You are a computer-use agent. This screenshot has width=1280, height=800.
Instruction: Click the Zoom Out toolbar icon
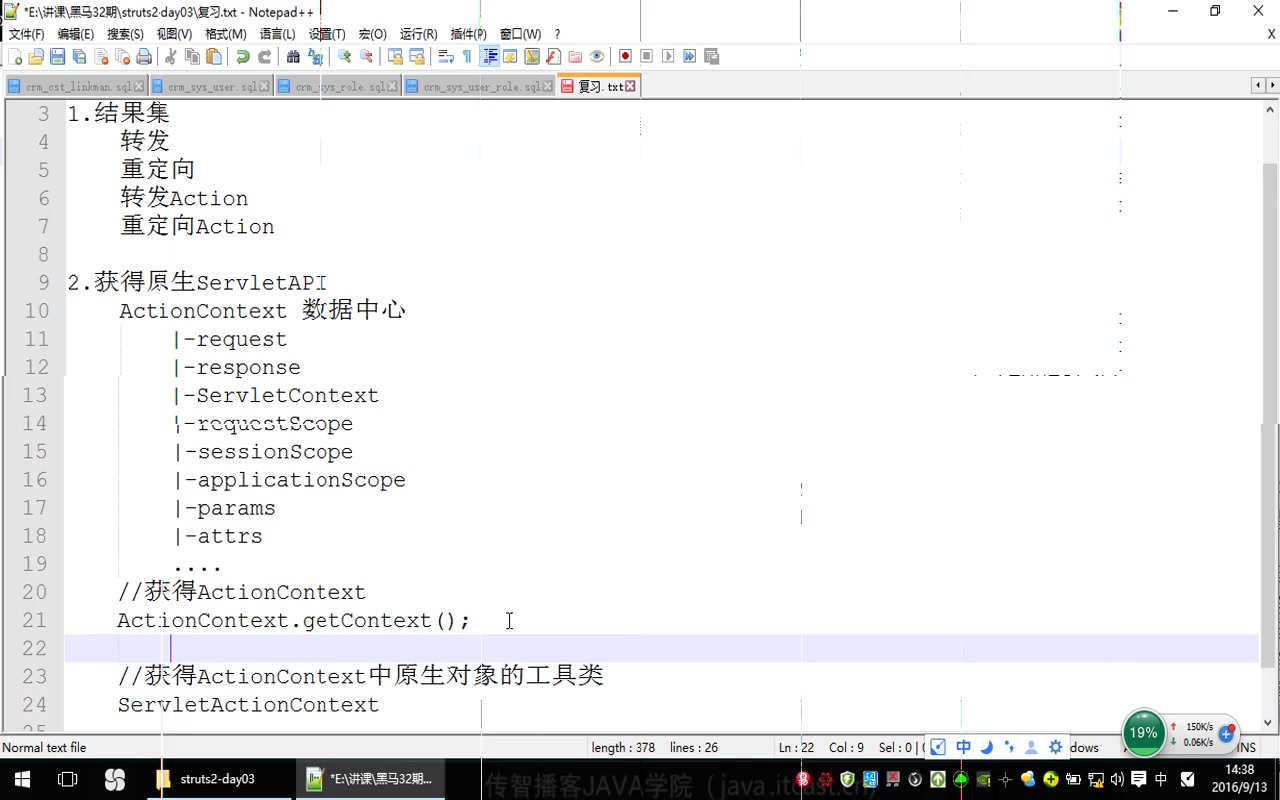coord(366,57)
